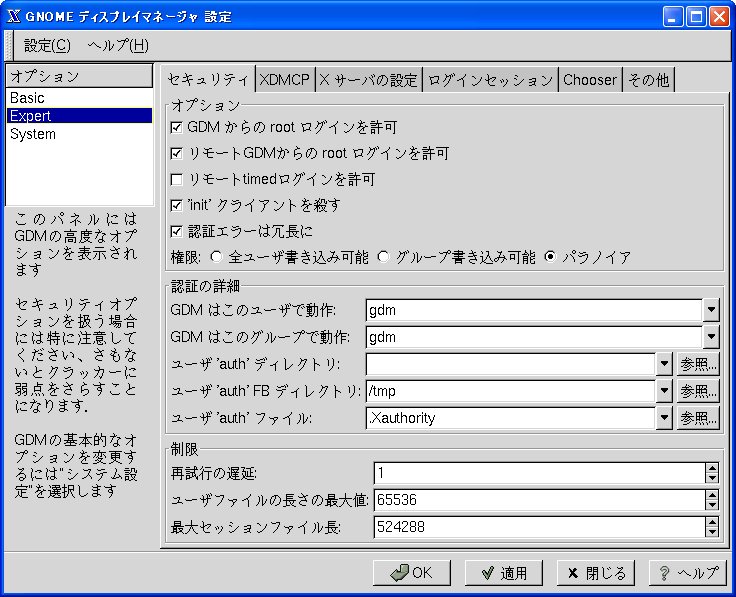Decrease ユーザファイルの長さの最大値 with down arrow
Screen dimensions: 736x597
pyautogui.click(x=712, y=505)
